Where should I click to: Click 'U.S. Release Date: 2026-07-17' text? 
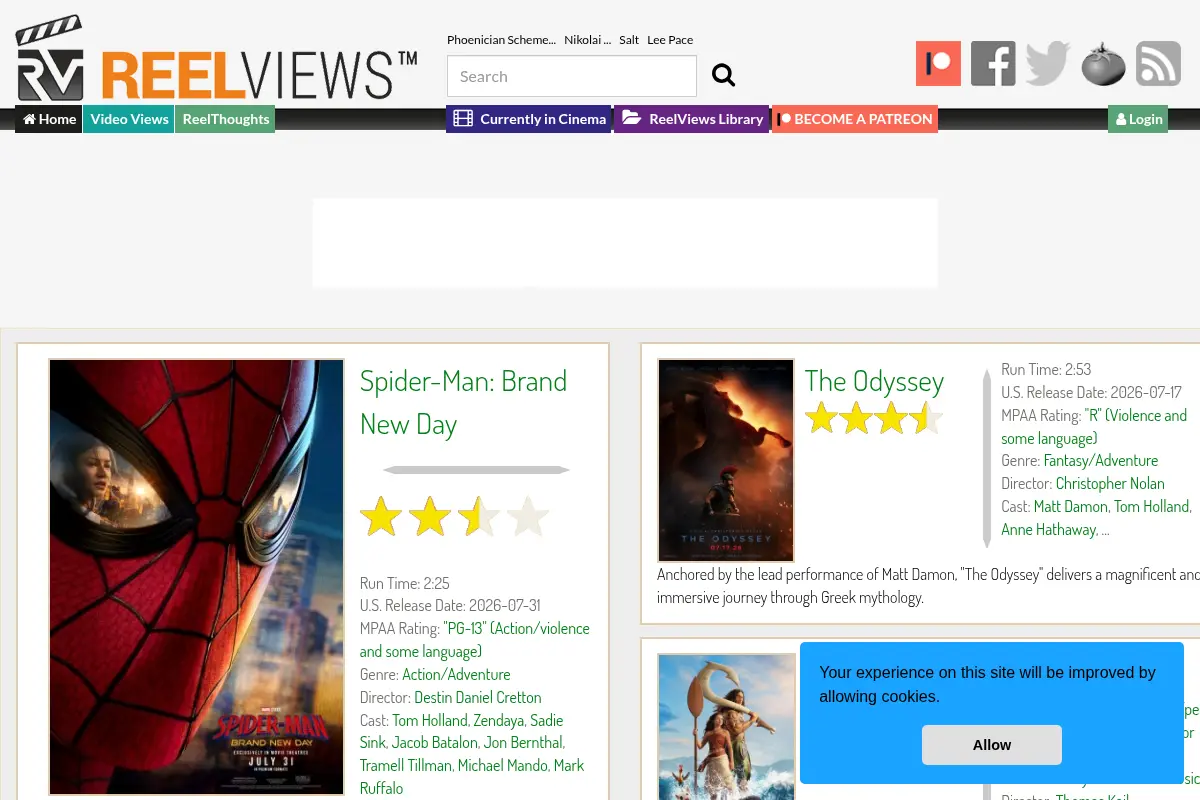(1091, 392)
